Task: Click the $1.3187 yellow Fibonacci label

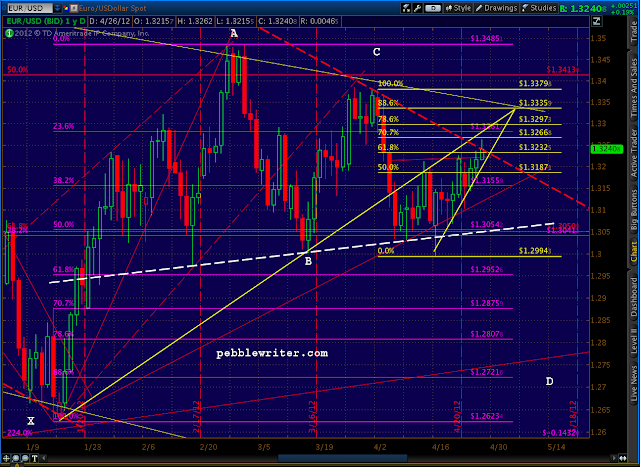Action: tap(535, 167)
